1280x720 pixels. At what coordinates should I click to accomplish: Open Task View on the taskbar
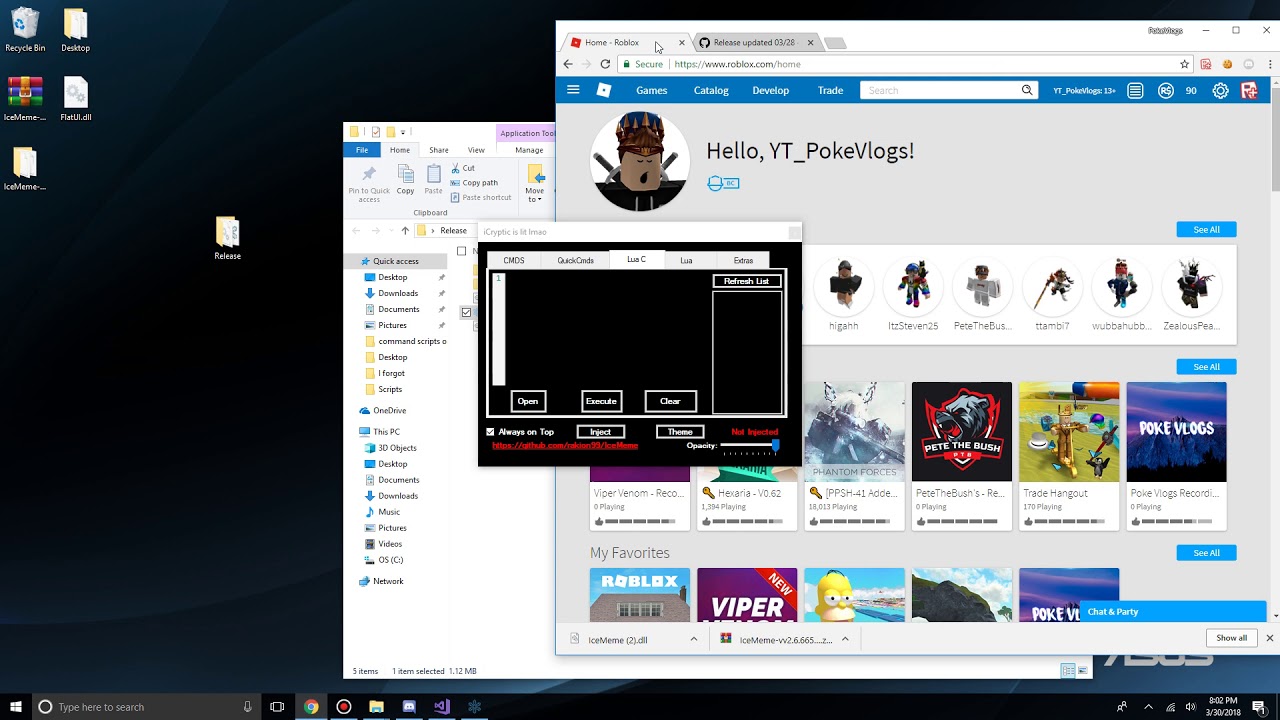coord(277,706)
